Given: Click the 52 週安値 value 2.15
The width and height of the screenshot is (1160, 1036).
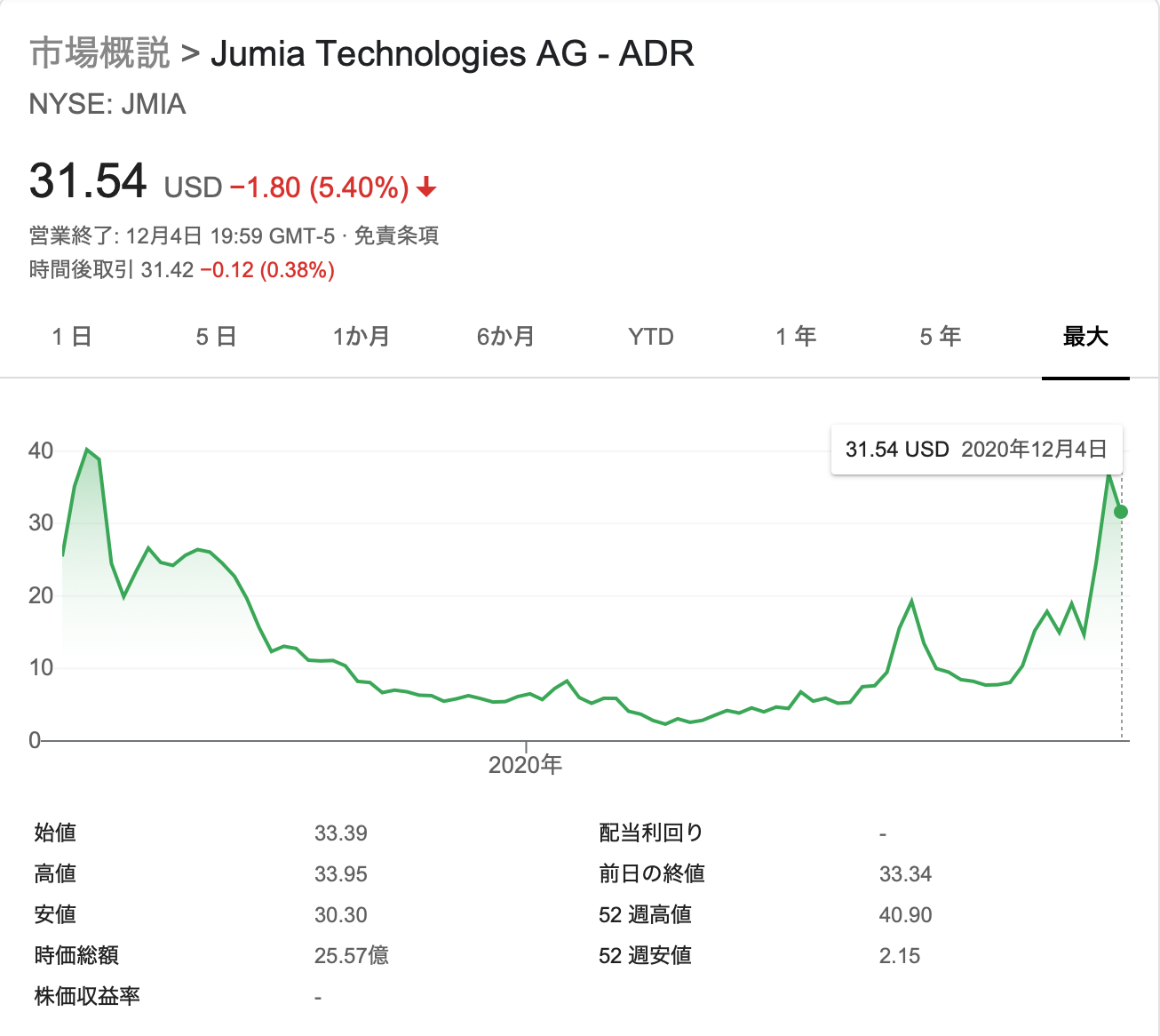Looking at the screenshot, I should pos(900,956).
